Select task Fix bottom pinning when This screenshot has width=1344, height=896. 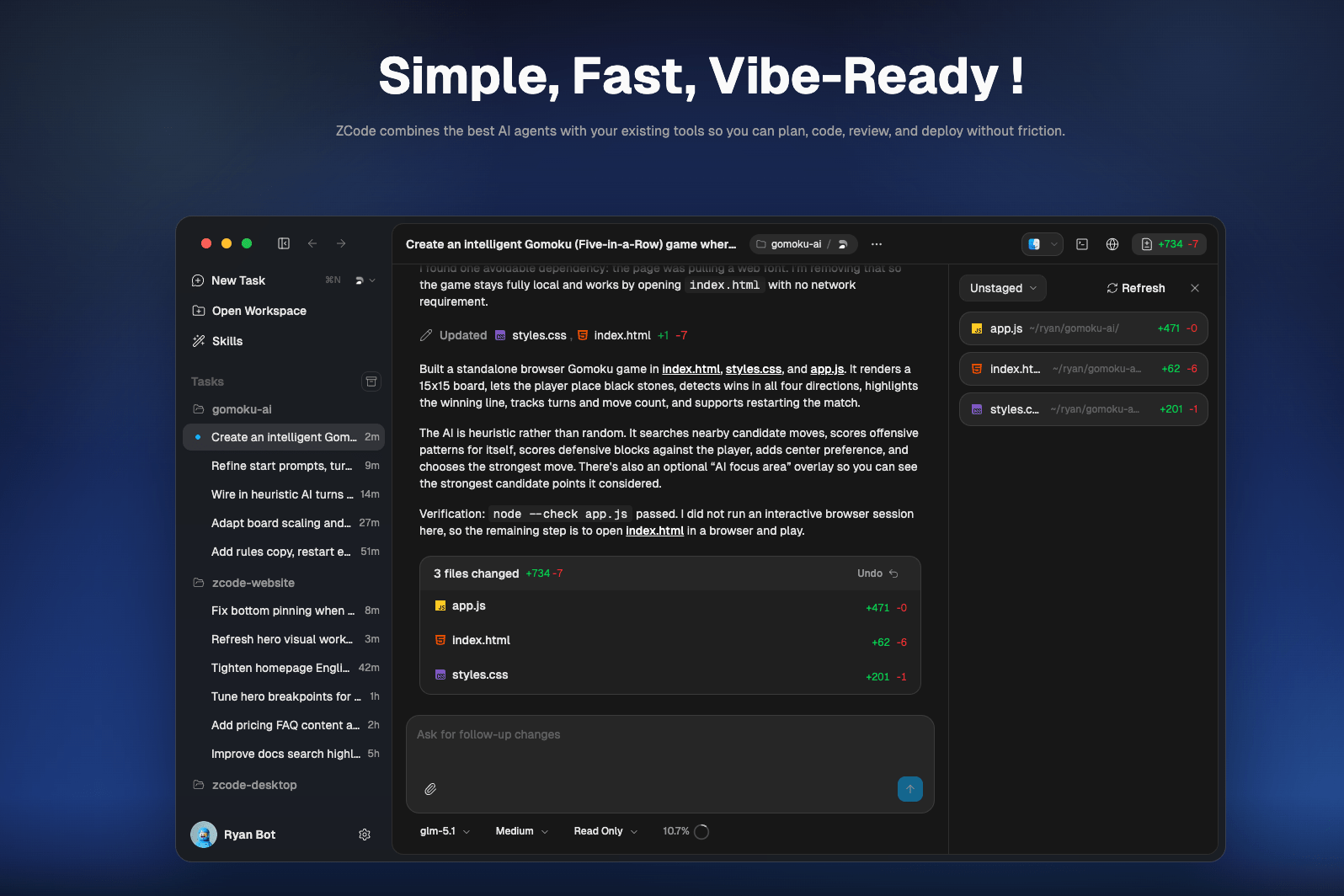[x=284, y=611]
